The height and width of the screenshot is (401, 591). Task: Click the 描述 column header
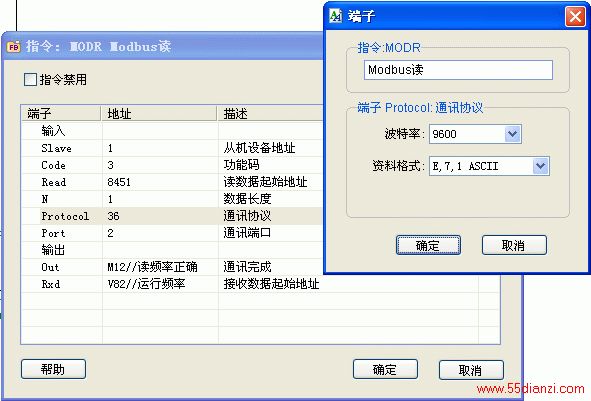coord(270,113)
